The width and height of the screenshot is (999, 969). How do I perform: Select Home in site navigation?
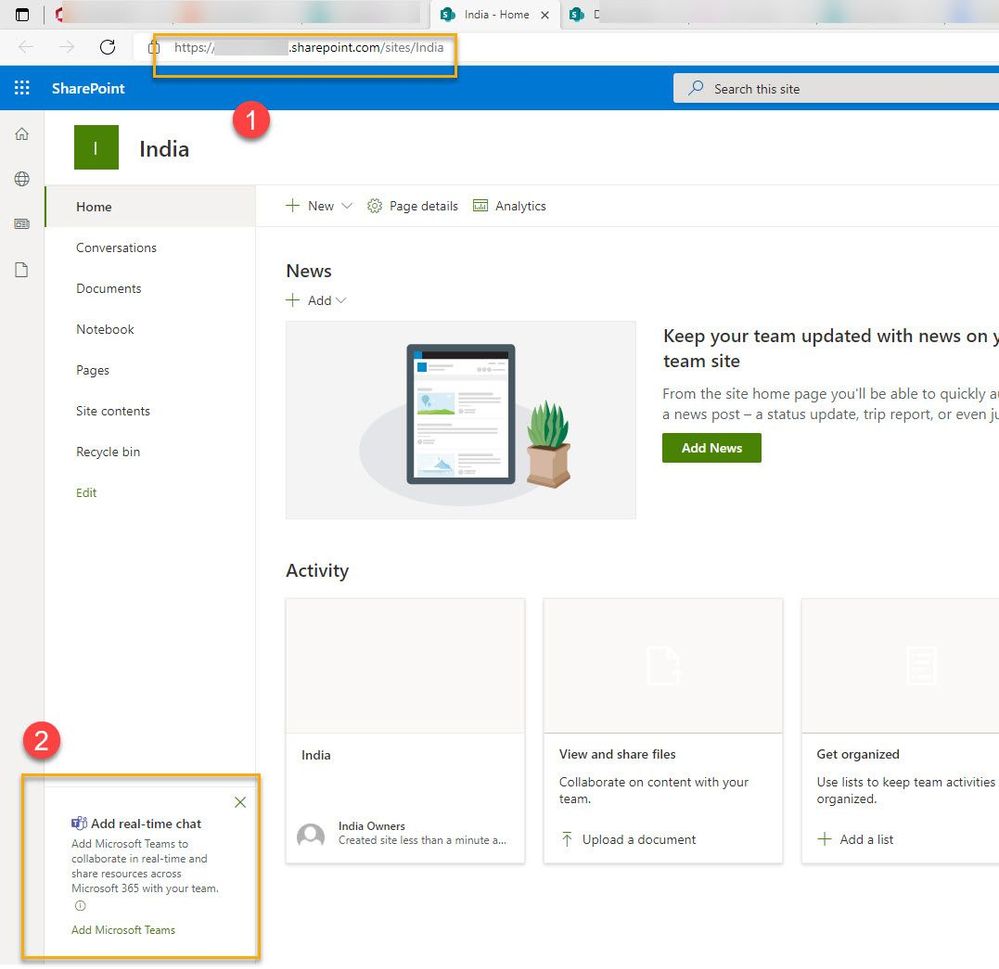click(x=150, y=206)
